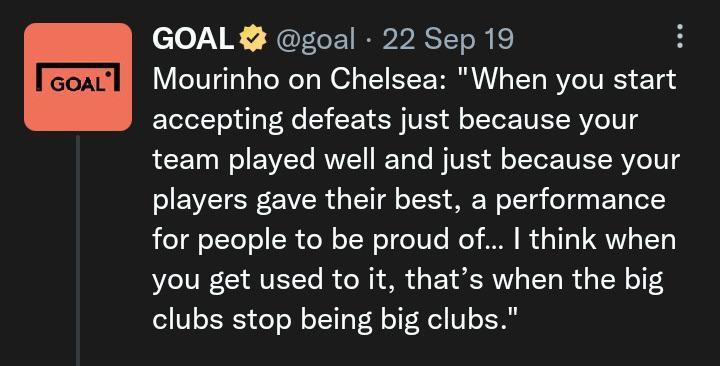Click the gold verified badge
Image resolution: width=720 pixels, height=366 pixels.
coord(253,39)
